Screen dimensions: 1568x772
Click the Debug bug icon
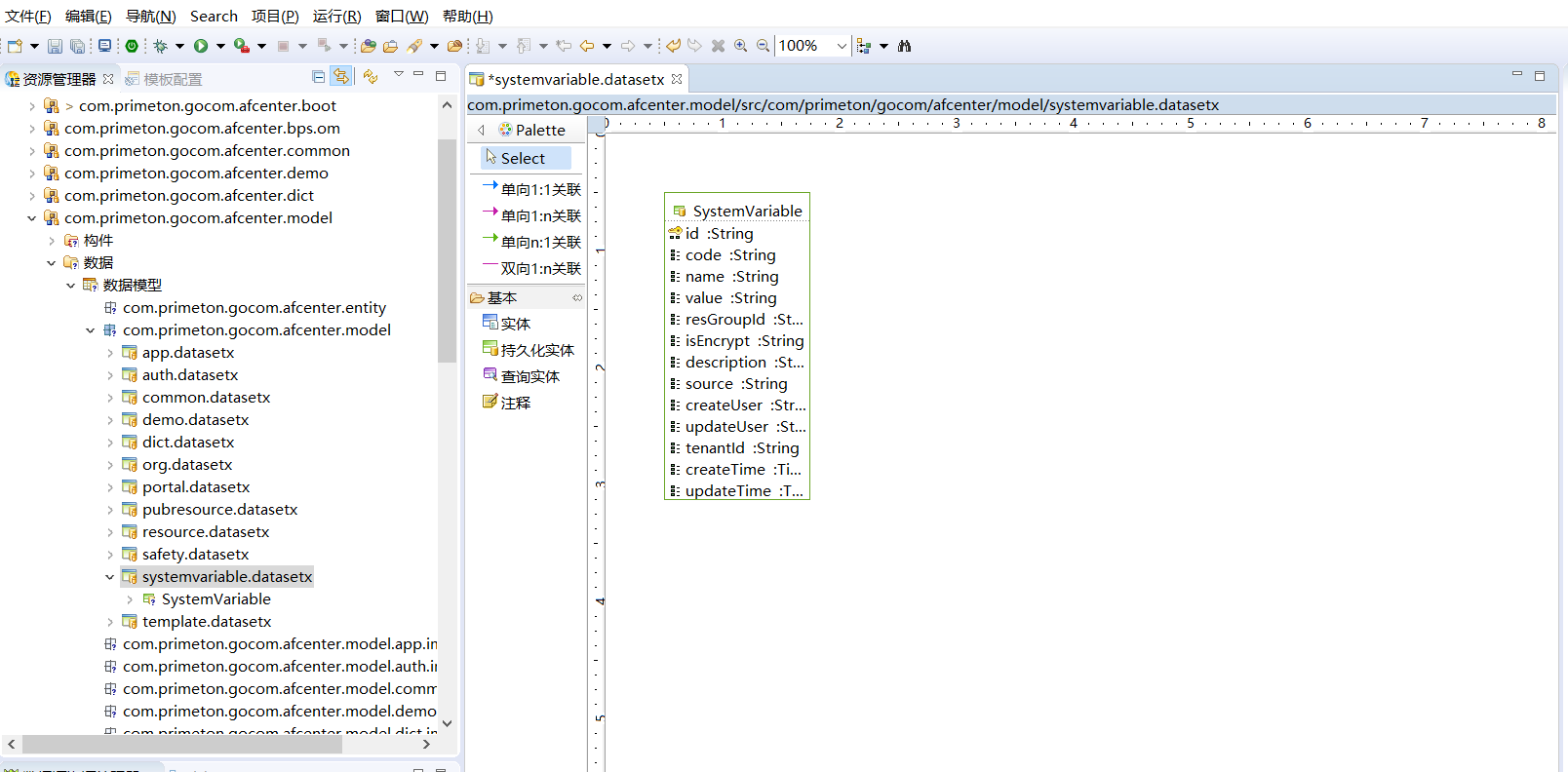(161, 46)
